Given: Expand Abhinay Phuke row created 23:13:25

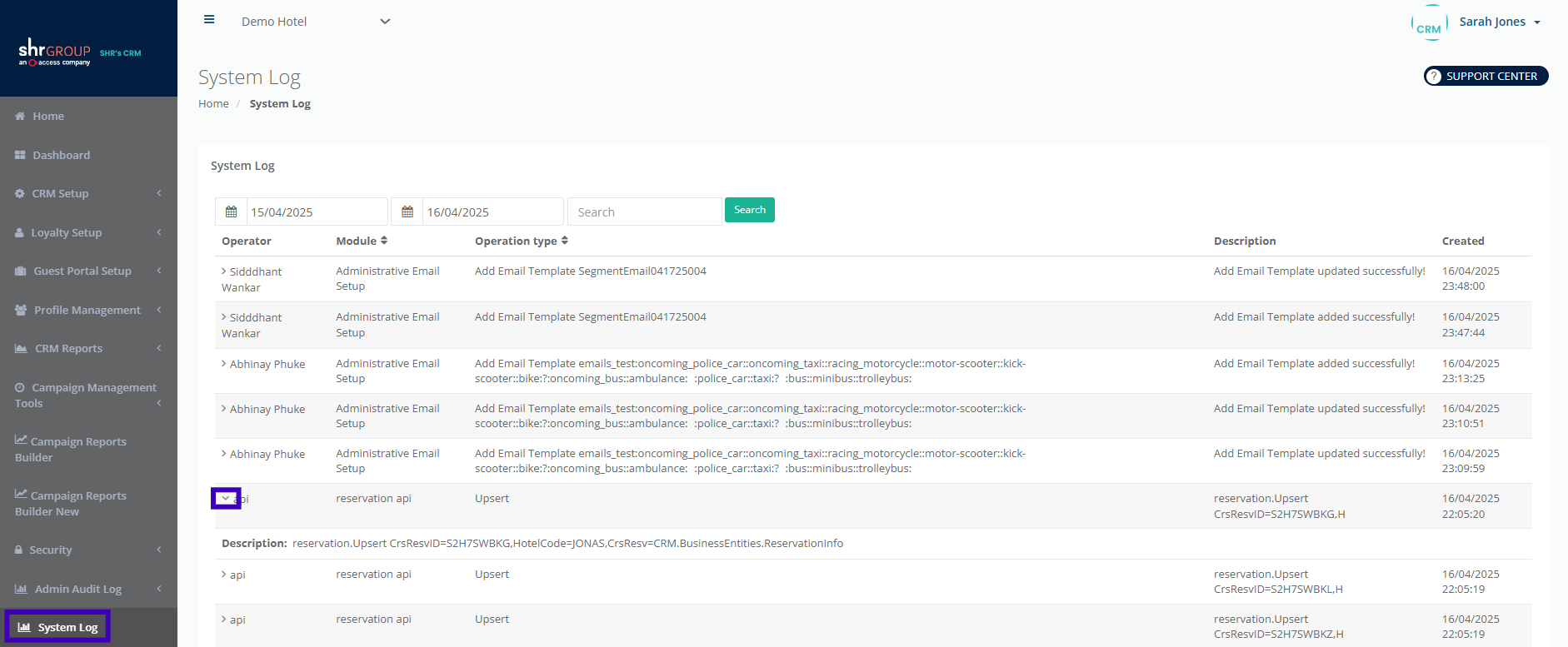Looking at the screenshot, I should [x=224, y=364].
